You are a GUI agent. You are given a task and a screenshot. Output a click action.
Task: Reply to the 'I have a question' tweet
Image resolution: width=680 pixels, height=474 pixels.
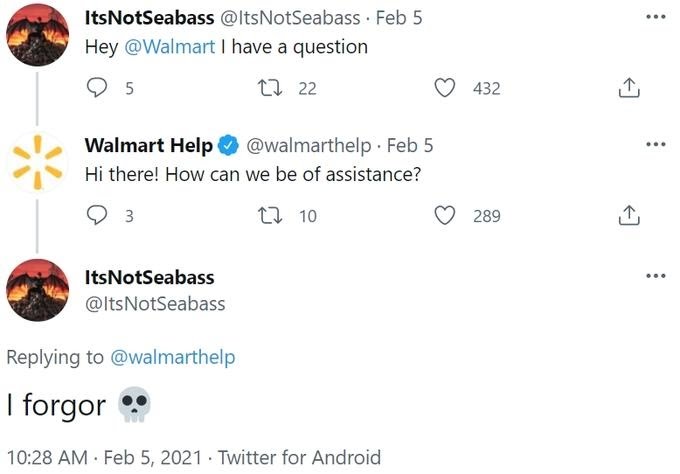[97, 88]
